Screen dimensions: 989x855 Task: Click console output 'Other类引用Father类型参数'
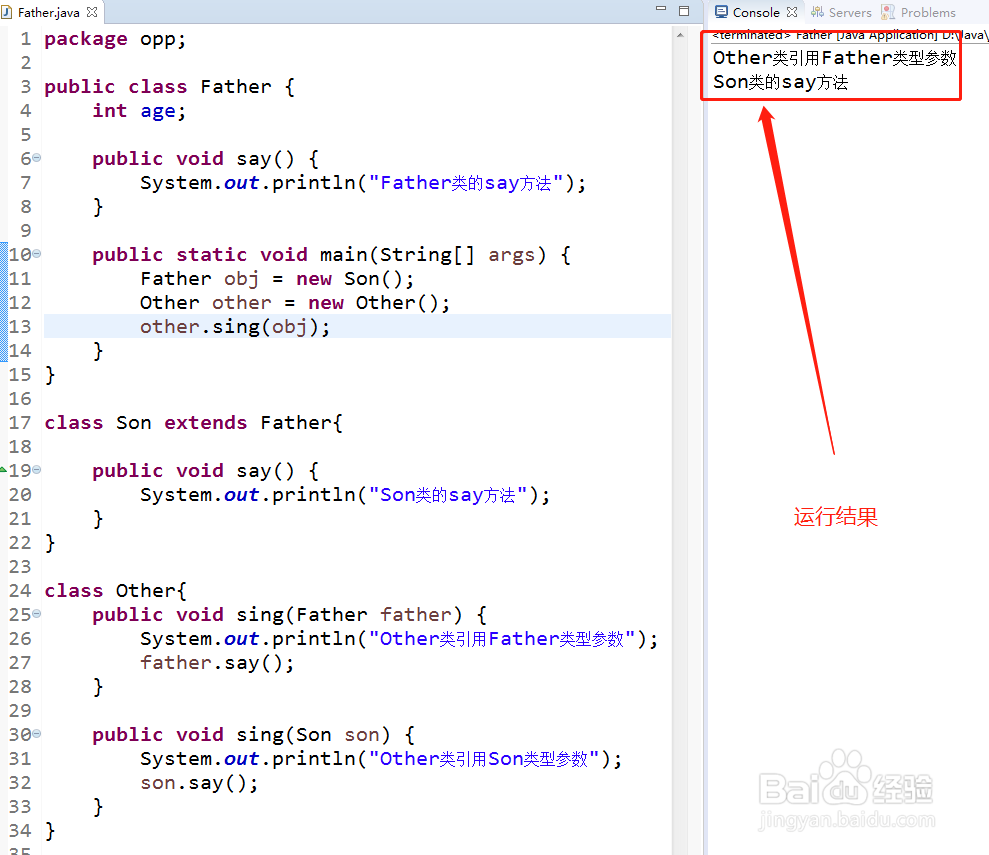coord(834,58)
